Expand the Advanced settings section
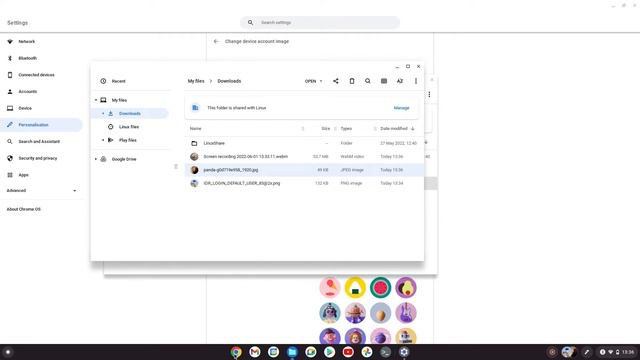640x360 pixels. [41, 191]
